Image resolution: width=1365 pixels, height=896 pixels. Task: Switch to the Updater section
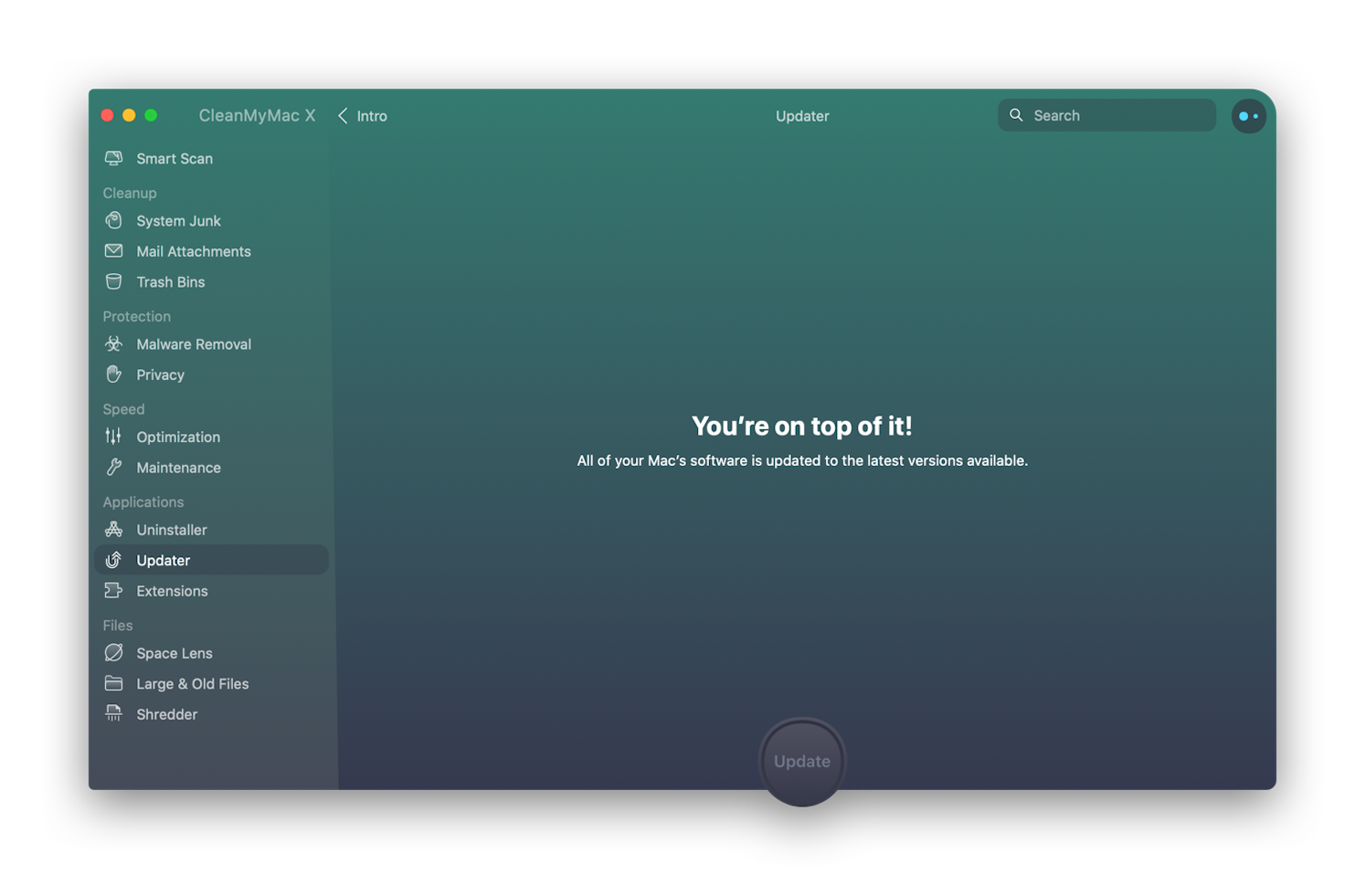click(x=163, y=560)
